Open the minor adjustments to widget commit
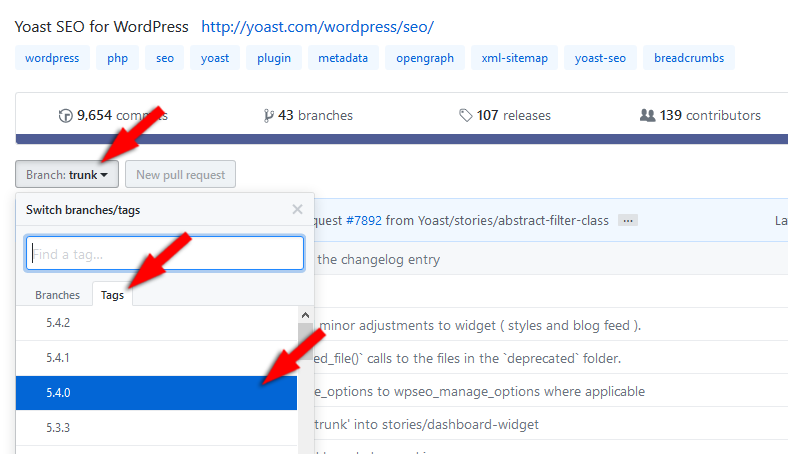The image size is (788, 454). pyautogui.click(x=480, y=325)
